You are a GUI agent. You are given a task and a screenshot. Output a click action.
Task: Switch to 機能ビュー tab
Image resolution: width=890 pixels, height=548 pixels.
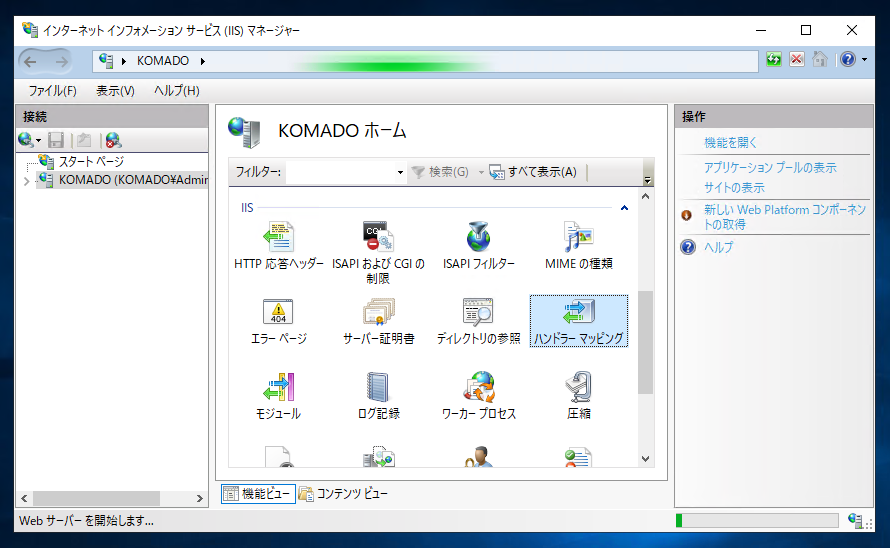click(x=258, y=494)
